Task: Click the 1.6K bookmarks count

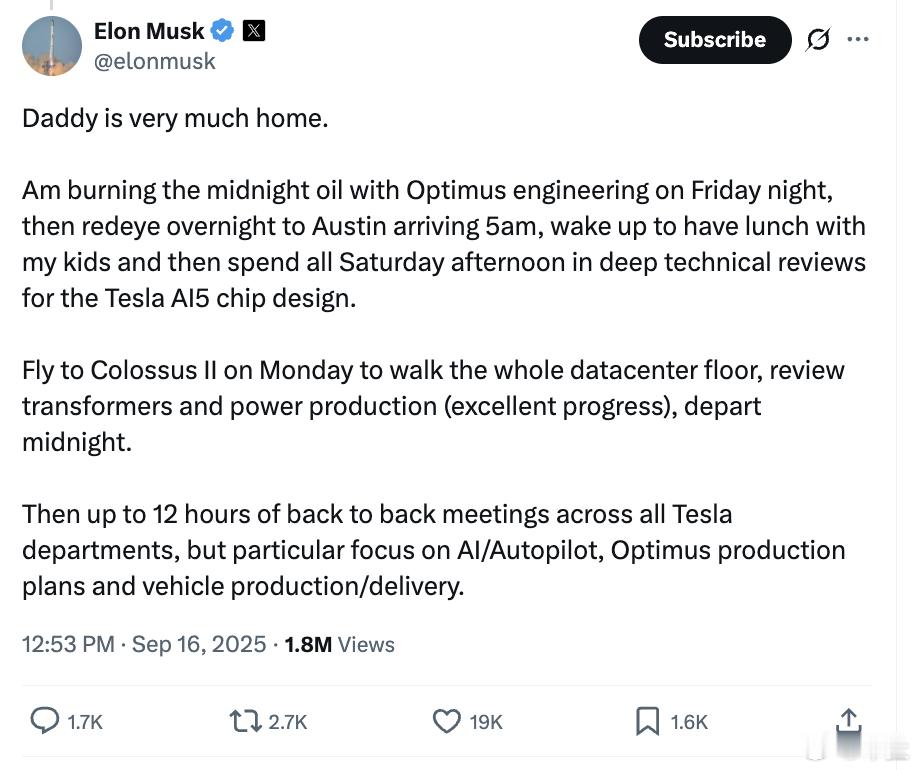Action: click(x=689, y=722)
